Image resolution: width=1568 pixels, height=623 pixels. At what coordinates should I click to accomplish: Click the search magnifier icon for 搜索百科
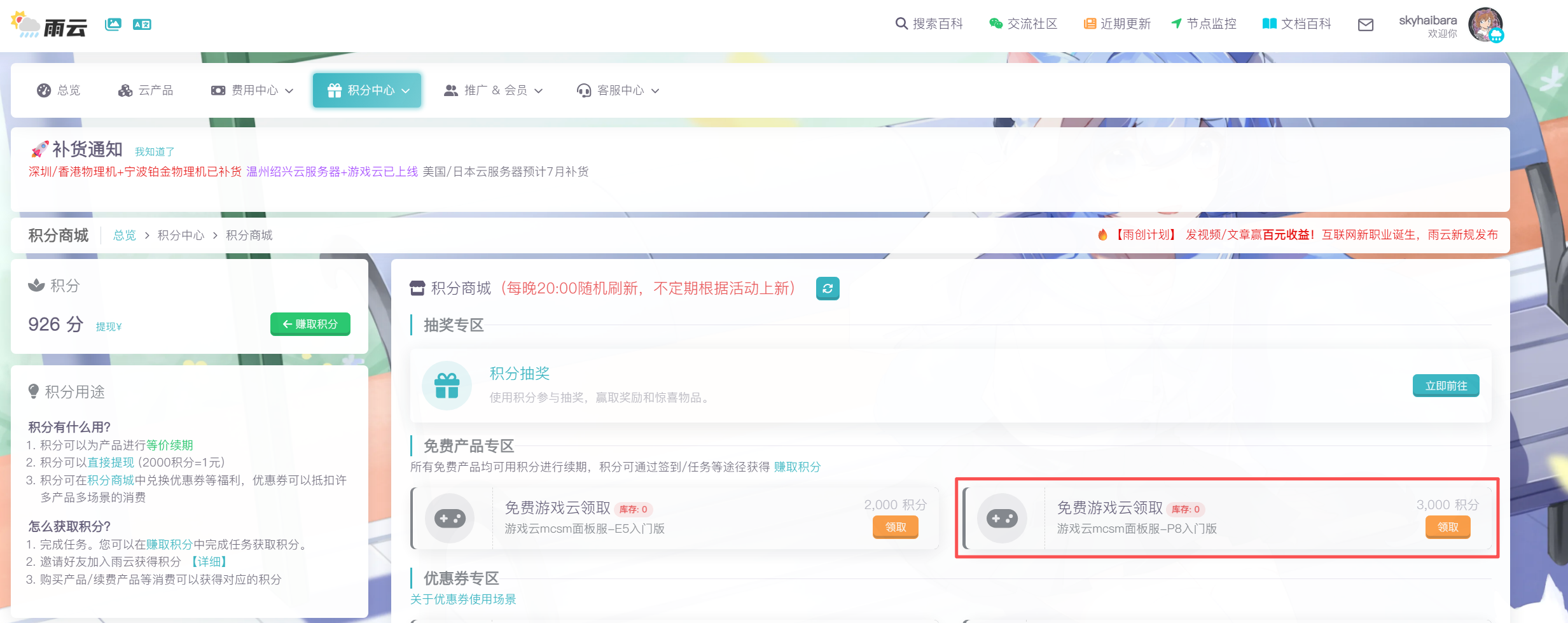pyautogui.click(x=901, y=24)
